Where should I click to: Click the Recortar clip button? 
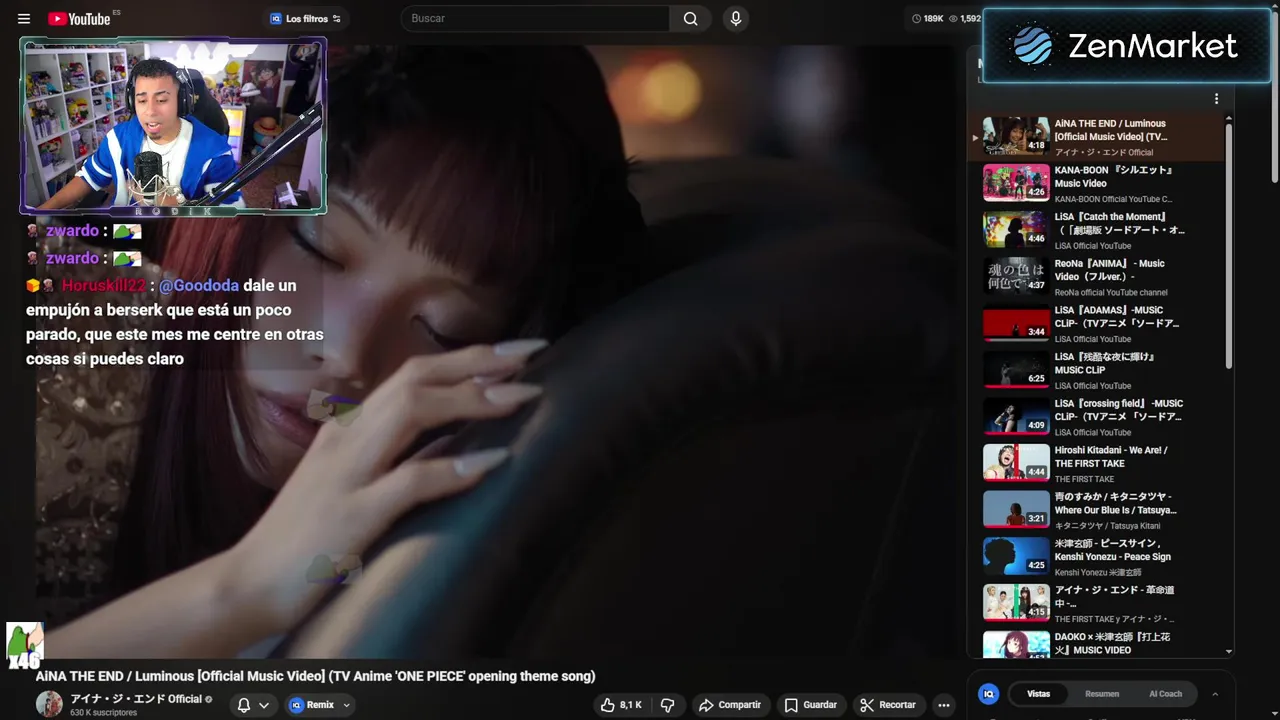pyautogui.click(x=888, y=705)
